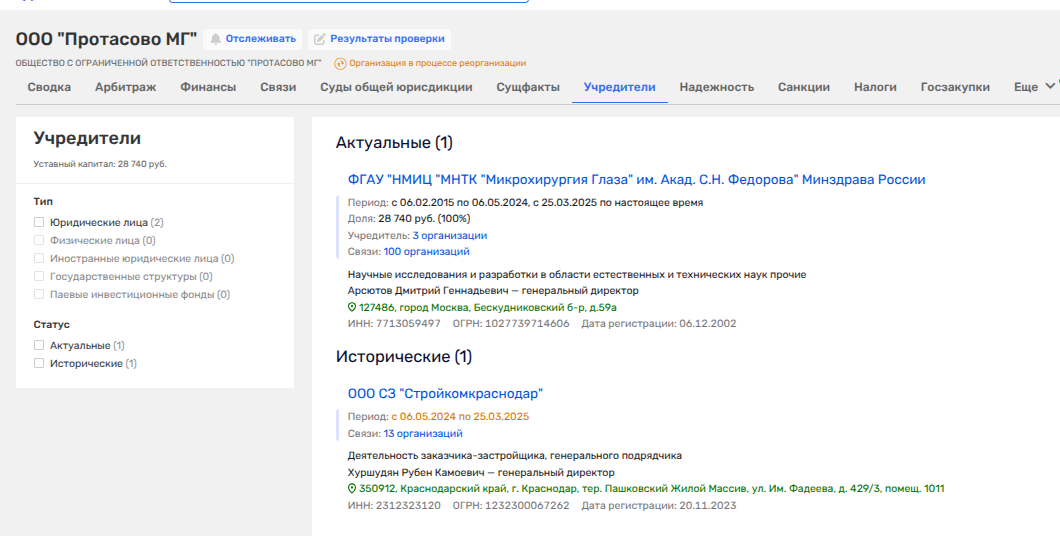Image resolution: width=1060 pixels, height=536 pixels.
Task: Click the pencil icon in Результаты проверки
Action: (320, 39)
